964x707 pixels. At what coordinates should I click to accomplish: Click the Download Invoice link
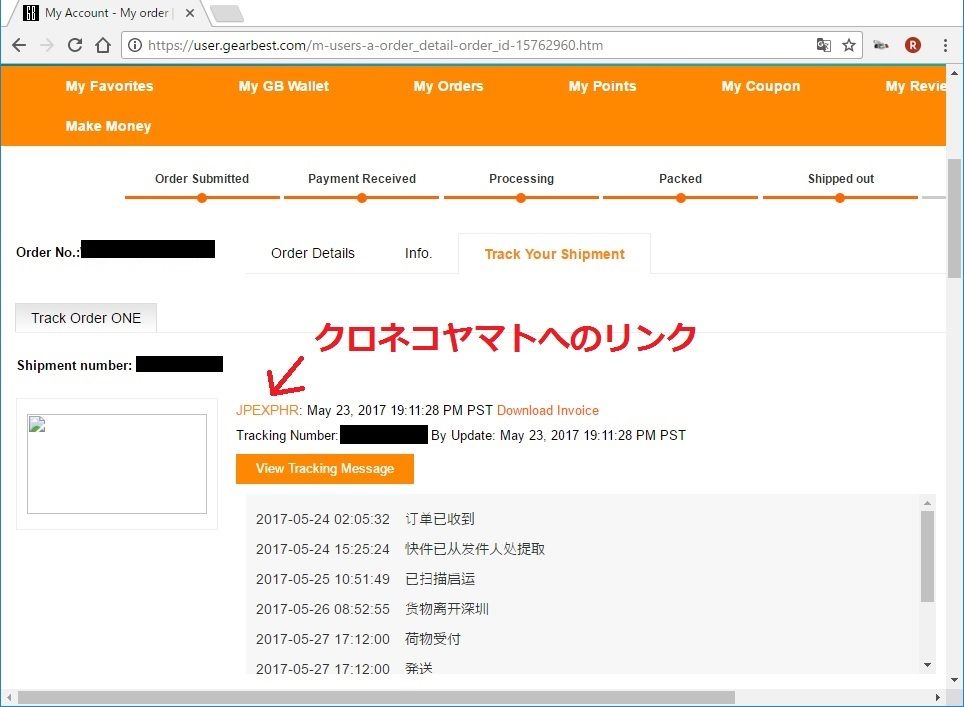pyautogui.click(x=548, y=410)
